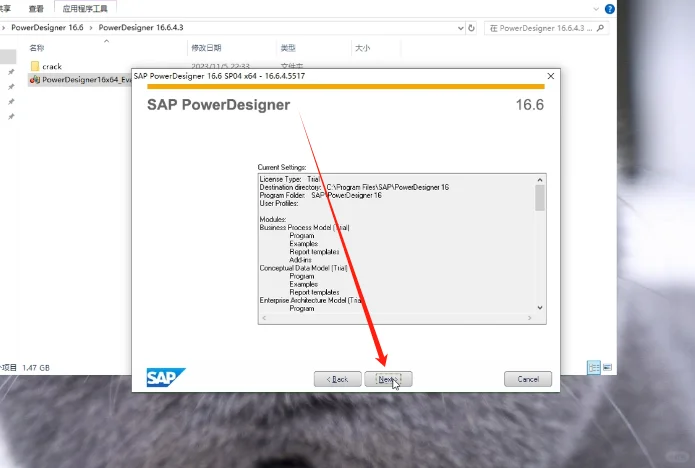This screenshot has height=468, width=695.
Task: Refresh the Explorer address bar
Action: [x=471, y=28]
